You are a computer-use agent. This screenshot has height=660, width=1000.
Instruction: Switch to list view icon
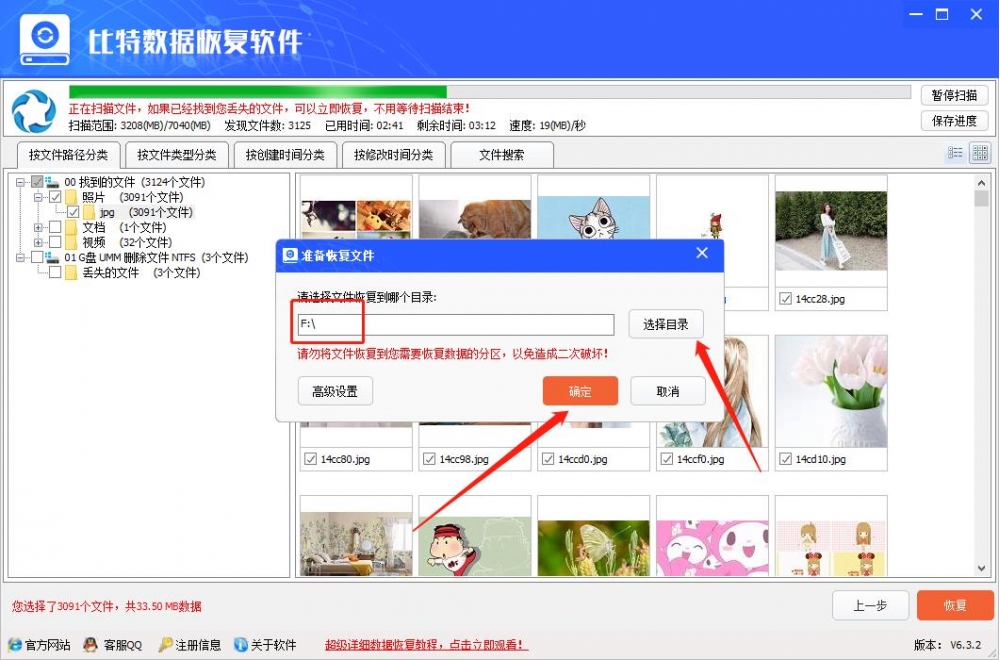(955, 152)
